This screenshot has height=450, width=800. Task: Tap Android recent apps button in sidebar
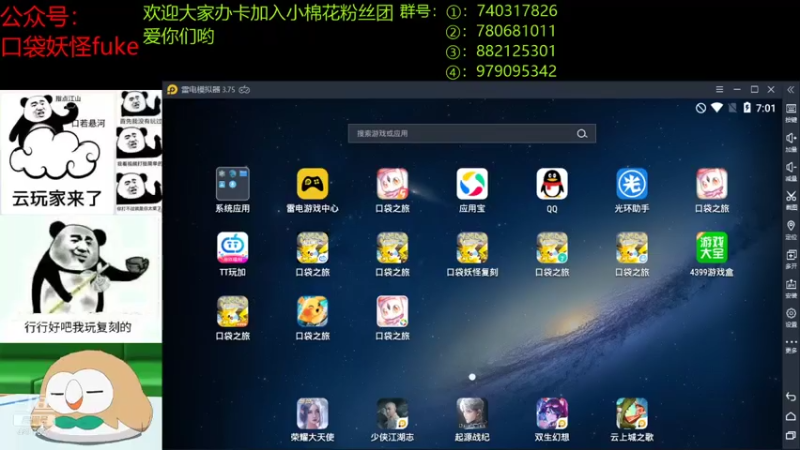(791, 435)
